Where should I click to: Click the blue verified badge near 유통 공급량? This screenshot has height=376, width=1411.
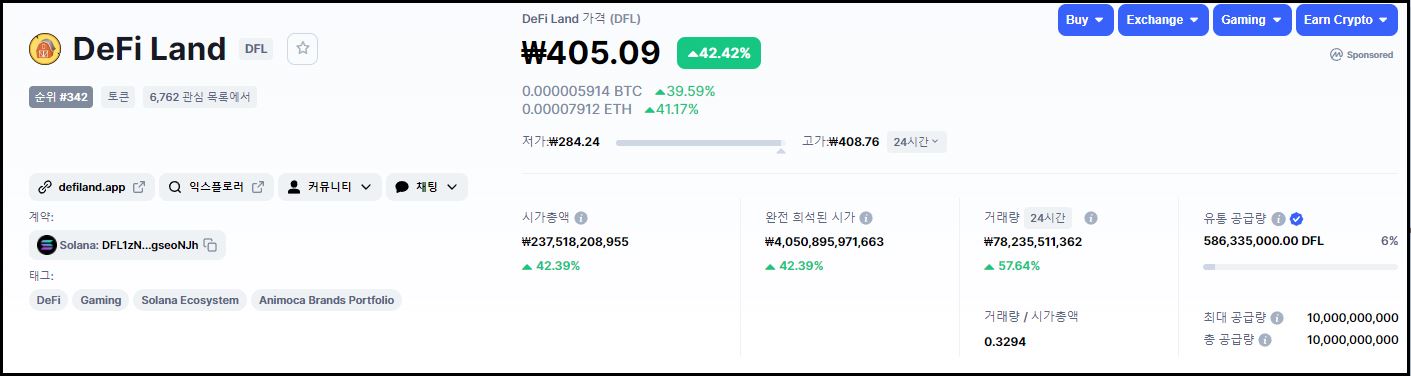point(1296,218)
